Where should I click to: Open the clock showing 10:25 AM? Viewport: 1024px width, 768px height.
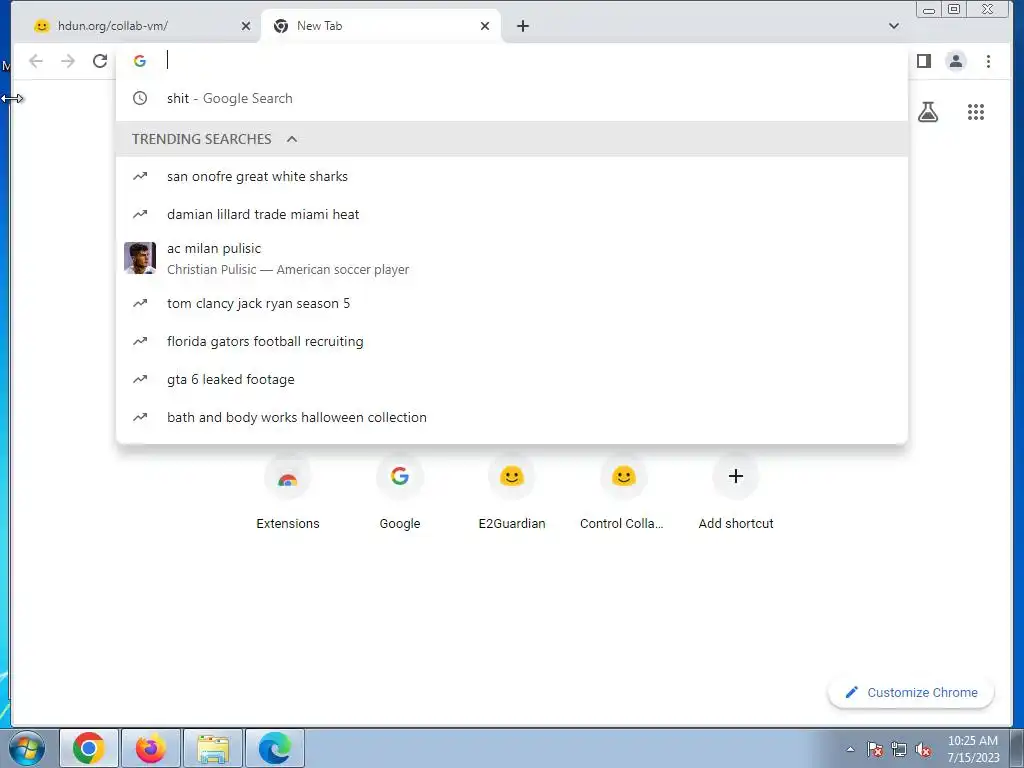pyautogui.click(x=973, y=749)
